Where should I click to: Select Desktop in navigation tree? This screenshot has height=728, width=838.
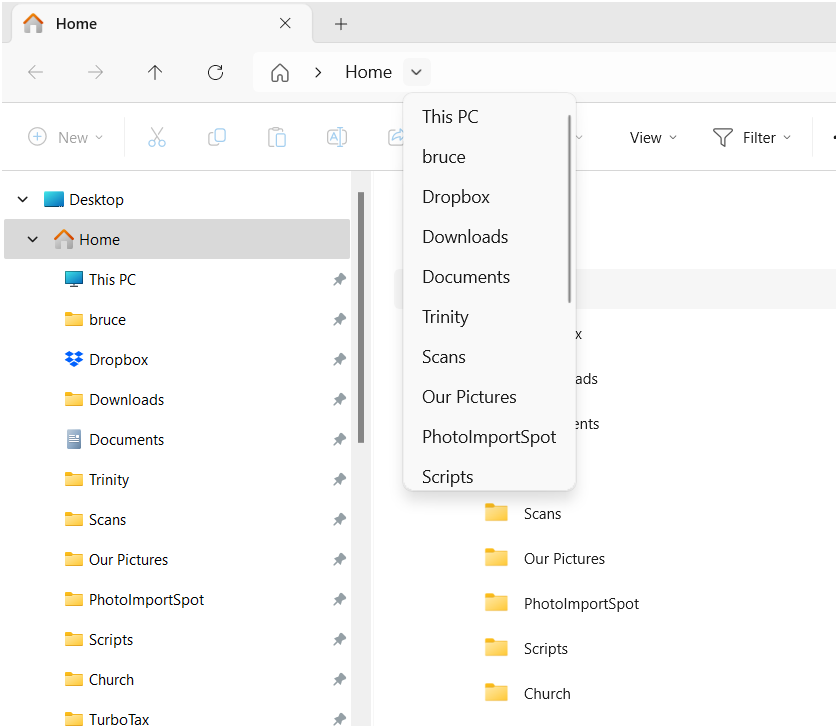[97, 199]
